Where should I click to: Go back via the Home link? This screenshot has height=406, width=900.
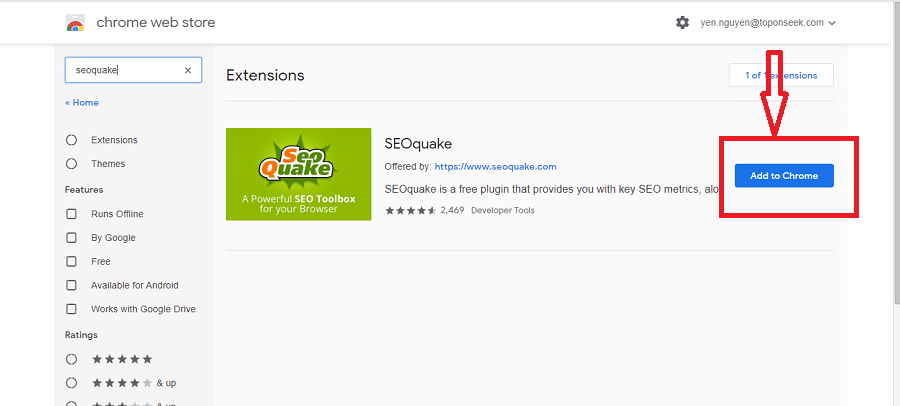pyautogui.click(x=82, y=103)
